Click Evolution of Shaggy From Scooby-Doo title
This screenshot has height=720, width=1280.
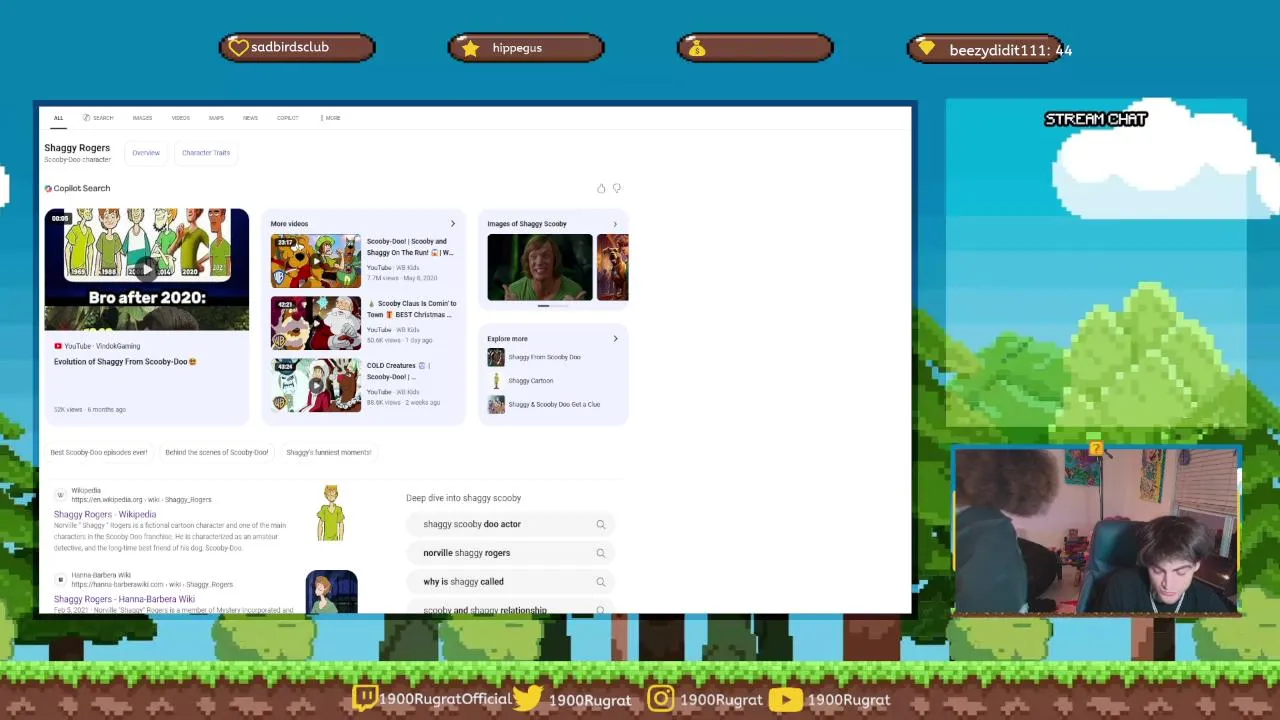[x=125, y=362]
